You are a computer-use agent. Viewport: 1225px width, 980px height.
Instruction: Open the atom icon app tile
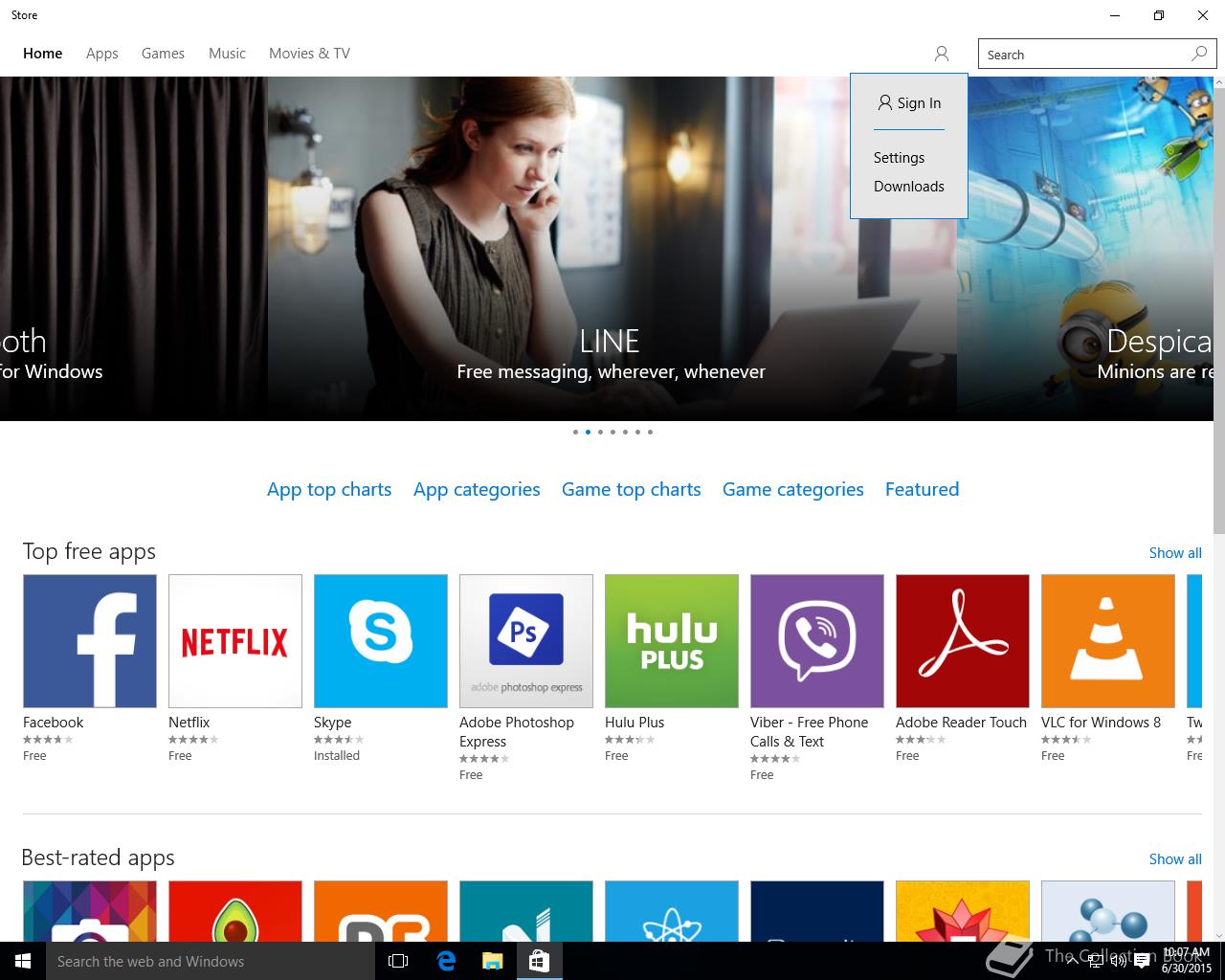(672, 911)
